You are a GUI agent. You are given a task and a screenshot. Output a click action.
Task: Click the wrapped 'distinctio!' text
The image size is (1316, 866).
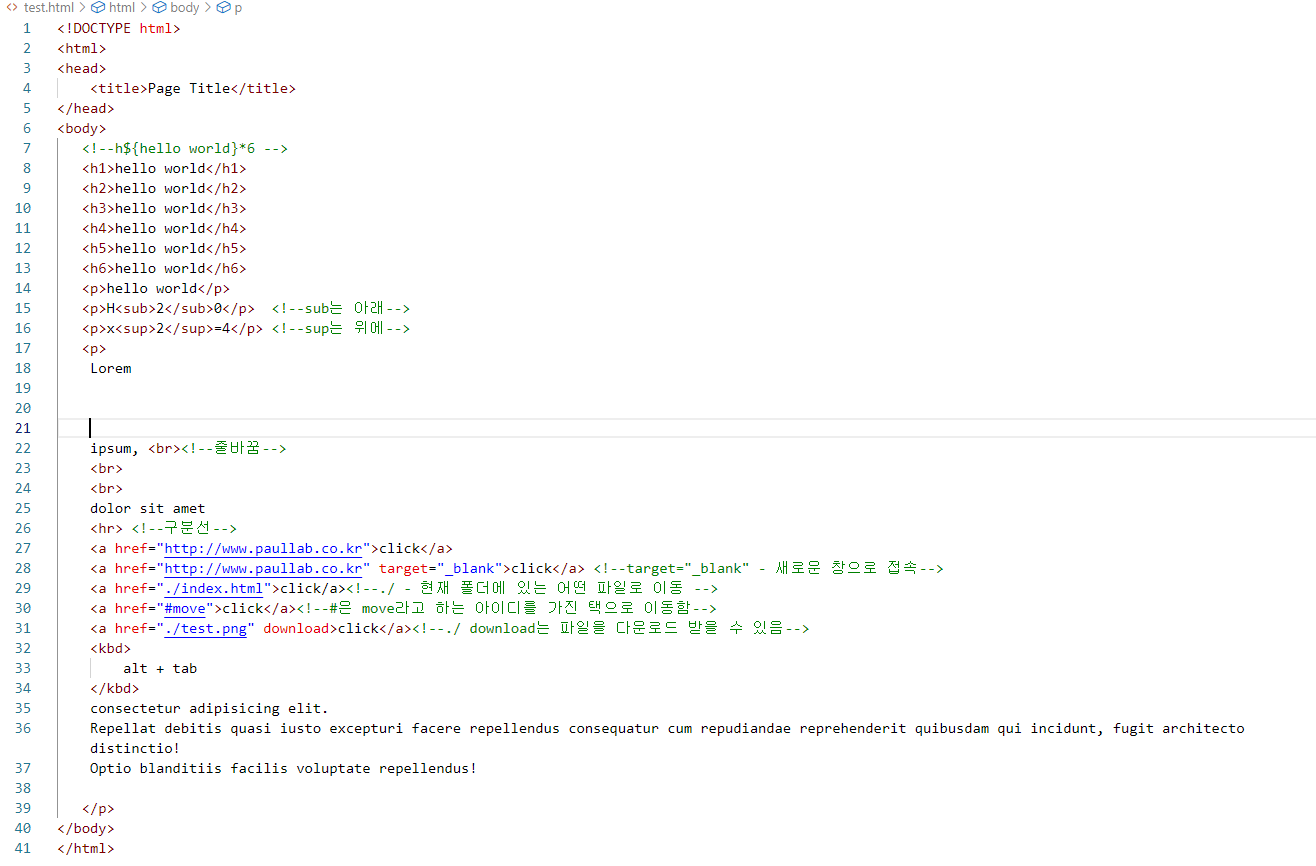coord(135,748)
